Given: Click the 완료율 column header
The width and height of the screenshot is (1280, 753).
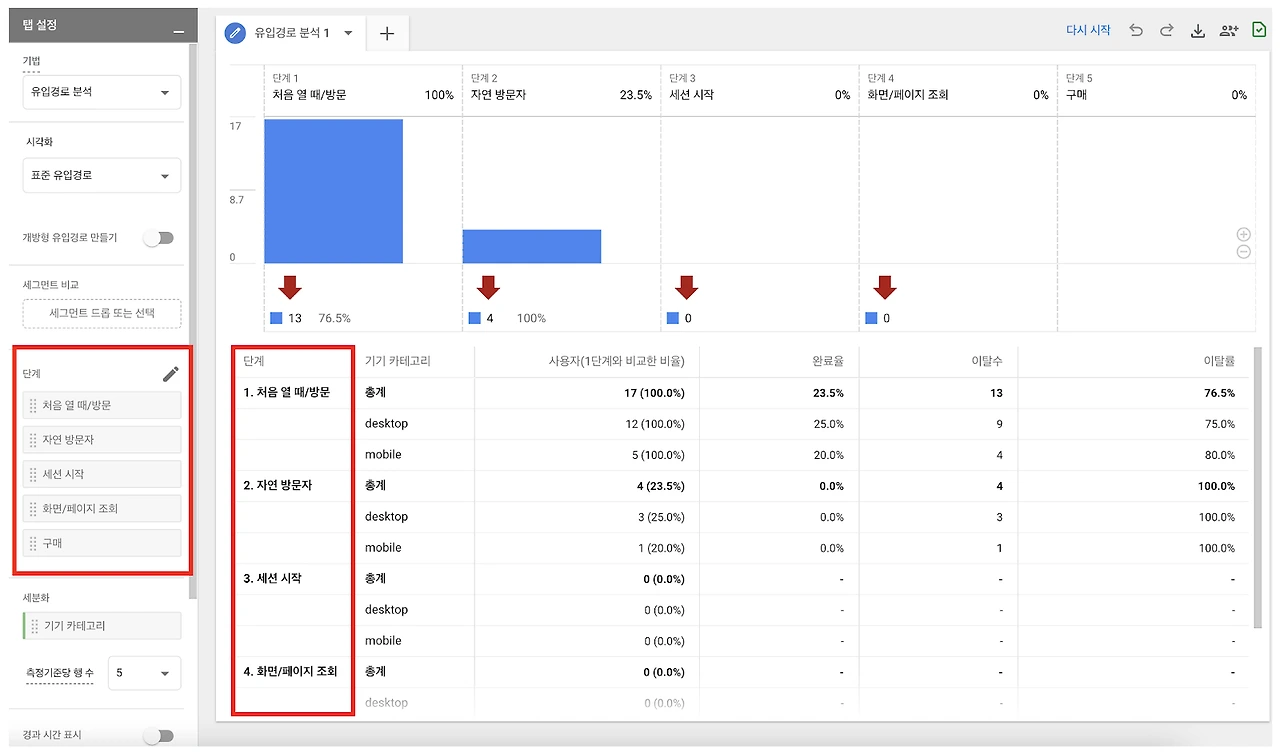Looking at the screenshot, I should (827, 362).
